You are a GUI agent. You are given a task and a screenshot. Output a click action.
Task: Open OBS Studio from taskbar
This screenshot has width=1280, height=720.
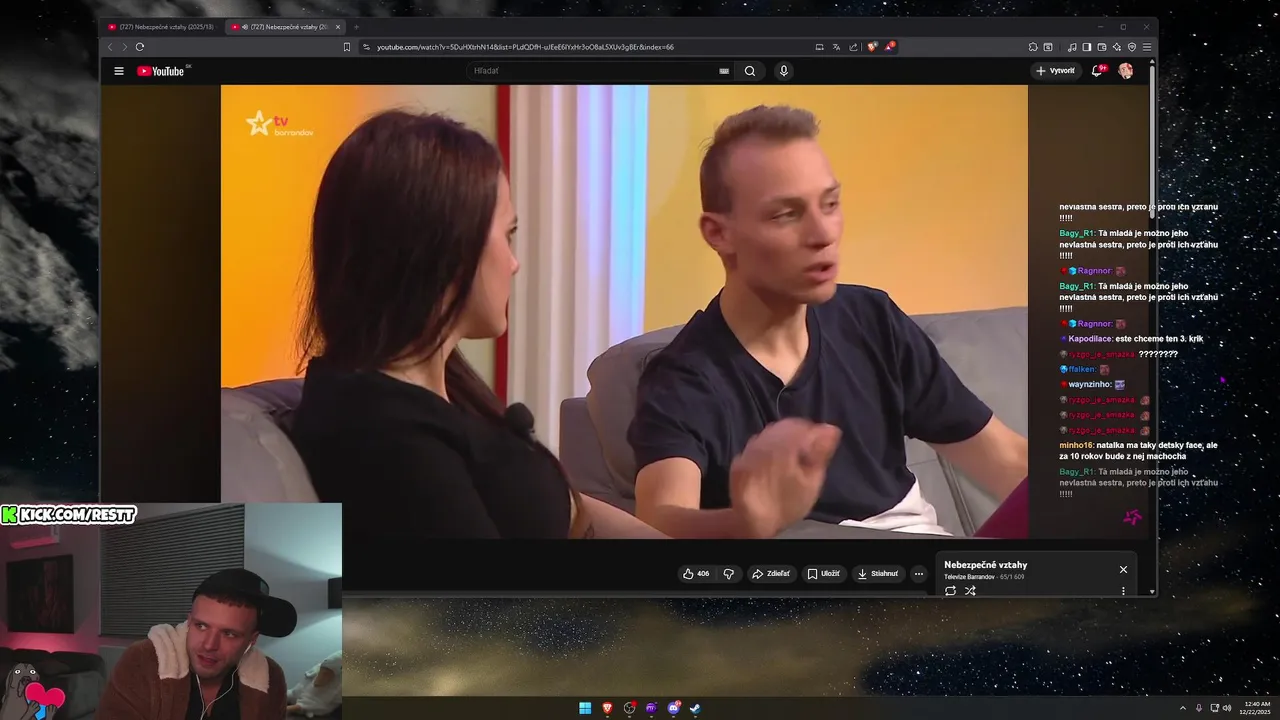tap(629, 708)
